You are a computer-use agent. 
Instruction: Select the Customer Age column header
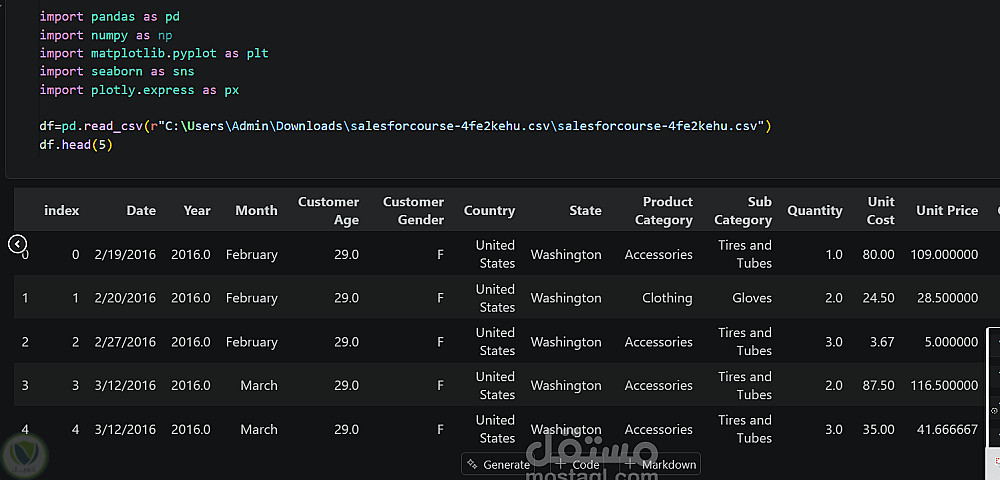point(328,210)
